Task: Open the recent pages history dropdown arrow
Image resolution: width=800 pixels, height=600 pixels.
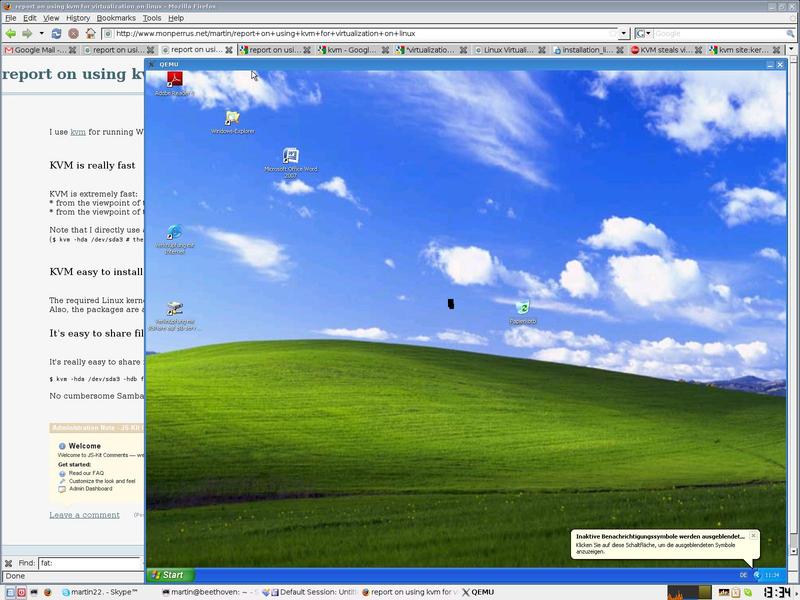Action: coord(41,34)
